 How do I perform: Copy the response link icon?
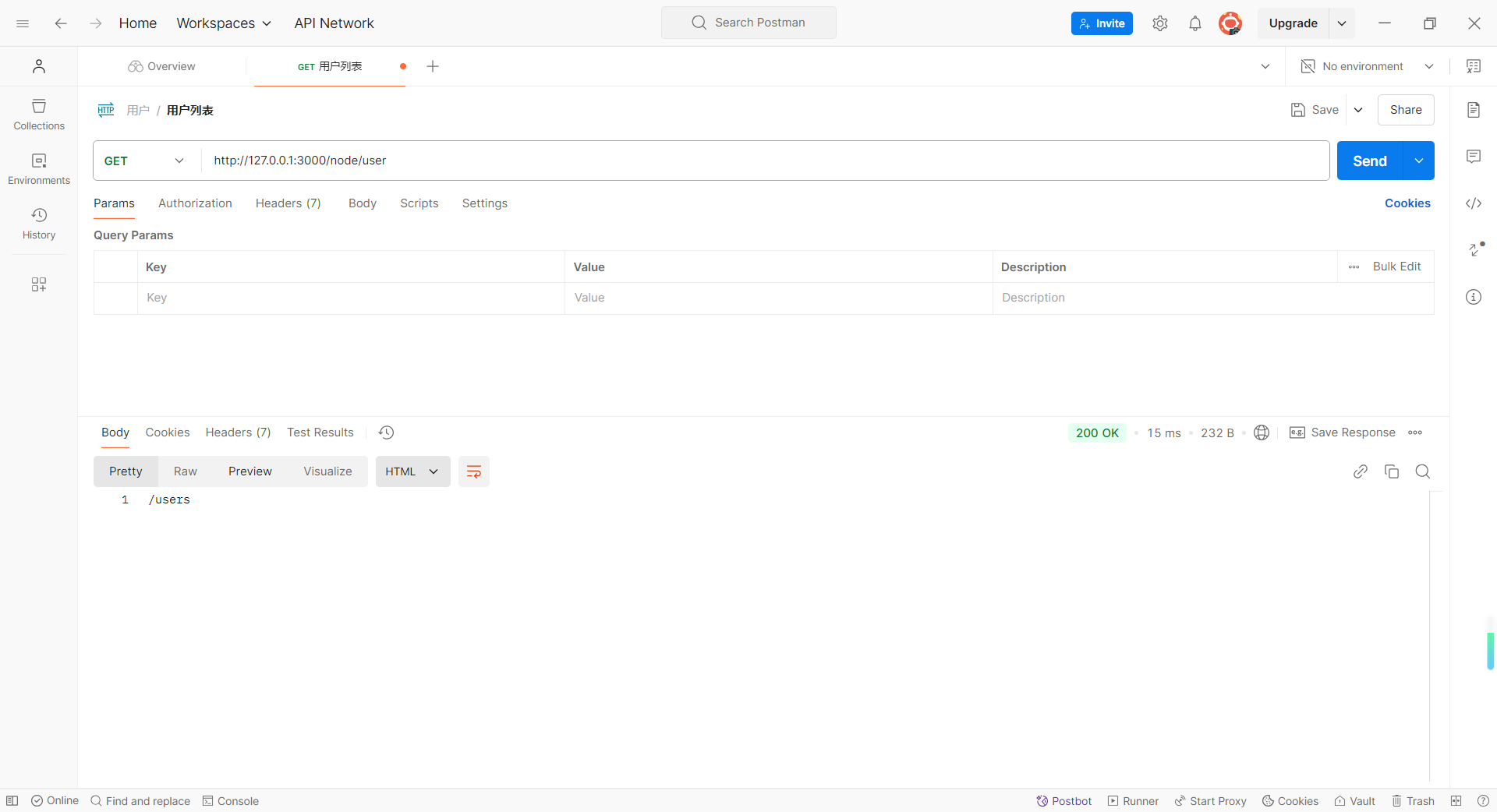1361,471
